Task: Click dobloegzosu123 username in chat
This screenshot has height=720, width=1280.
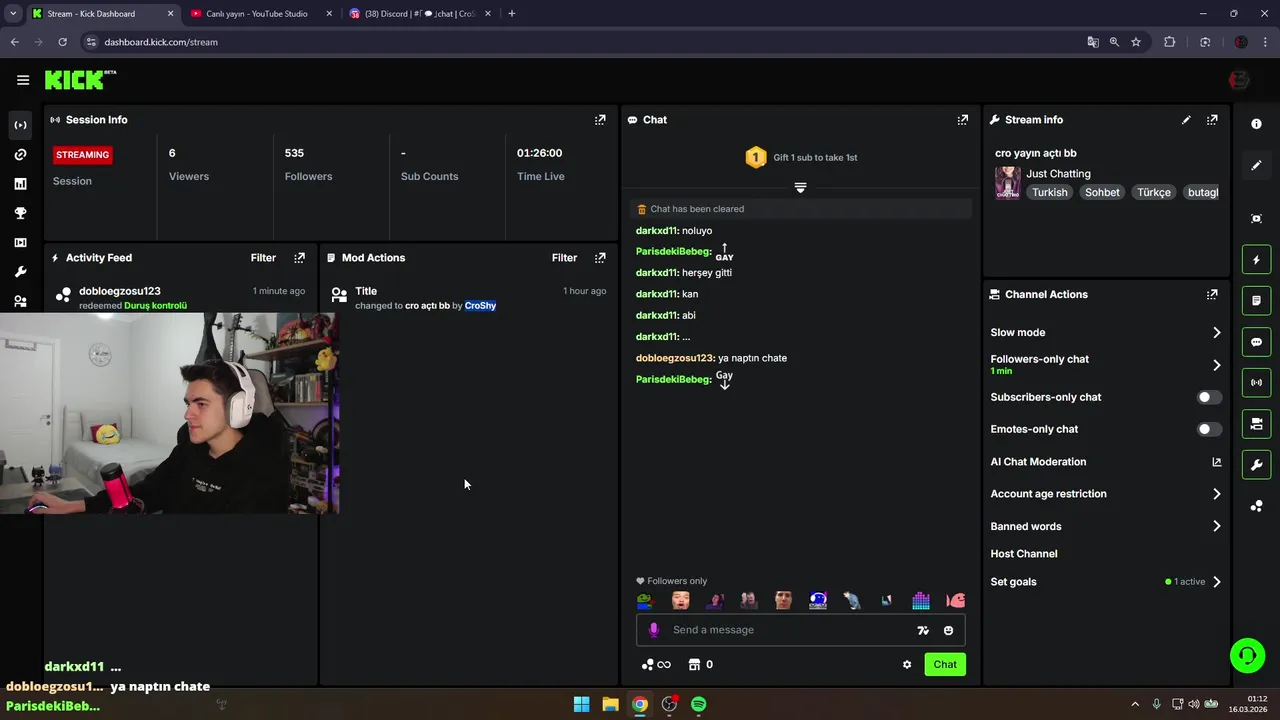Action: (675, 358)
